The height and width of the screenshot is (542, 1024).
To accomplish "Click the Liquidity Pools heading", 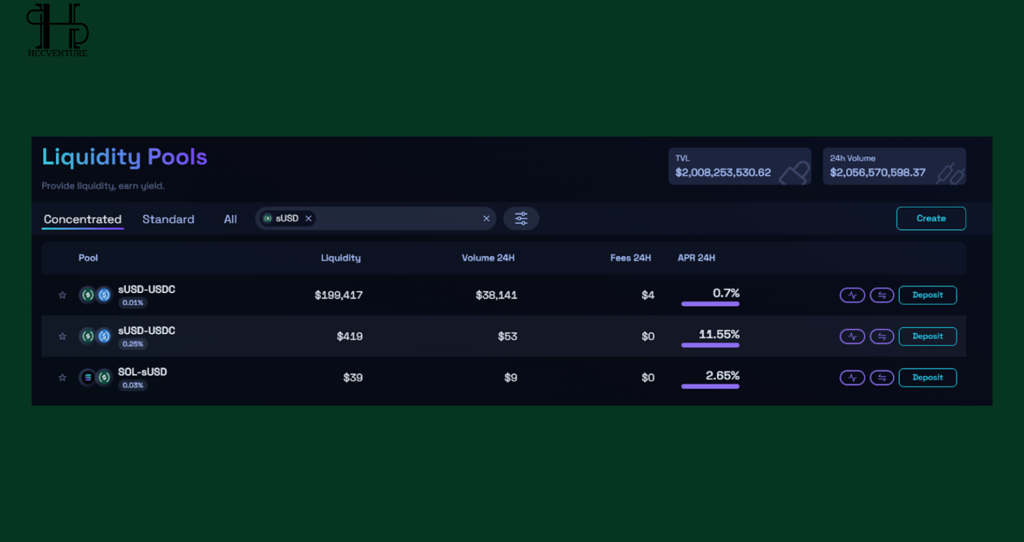I will tap(124, 157).
